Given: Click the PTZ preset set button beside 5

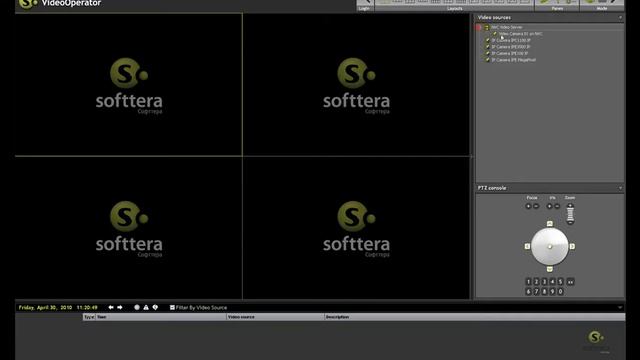Looking at the screenshot, I should (x=570, y=282).
